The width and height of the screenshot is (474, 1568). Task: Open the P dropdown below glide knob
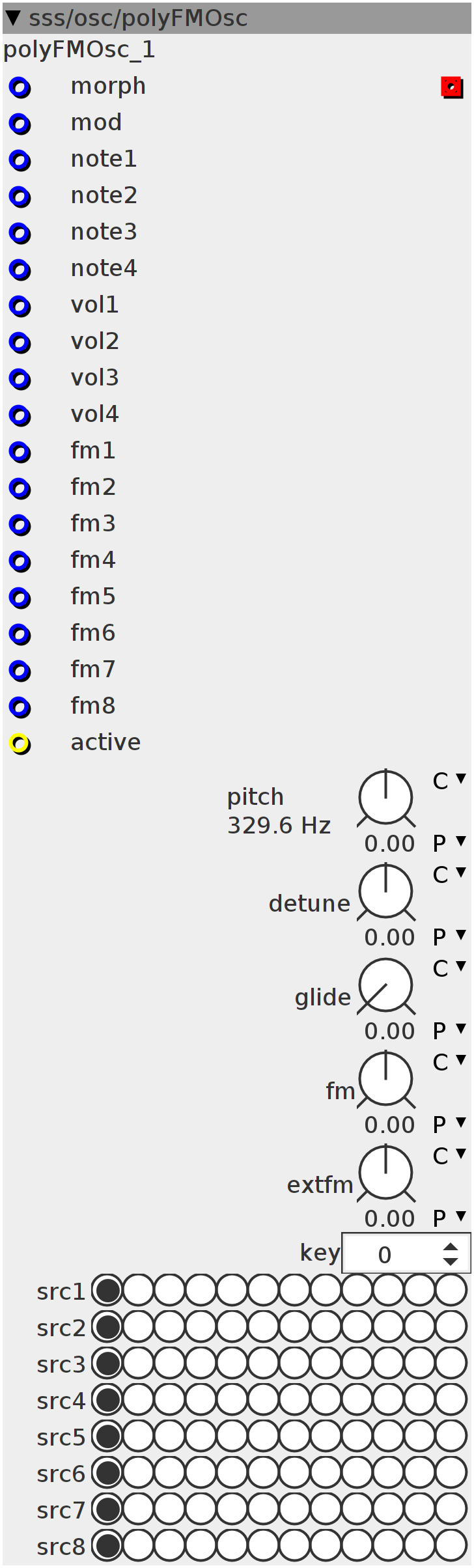point(449,1031)
